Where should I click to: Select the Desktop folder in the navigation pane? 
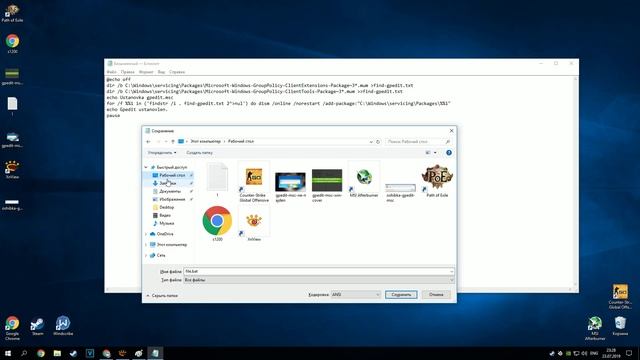167,207
